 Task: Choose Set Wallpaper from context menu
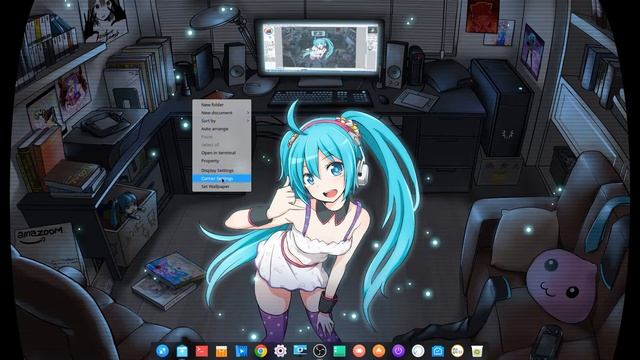[x=222, y=187]
